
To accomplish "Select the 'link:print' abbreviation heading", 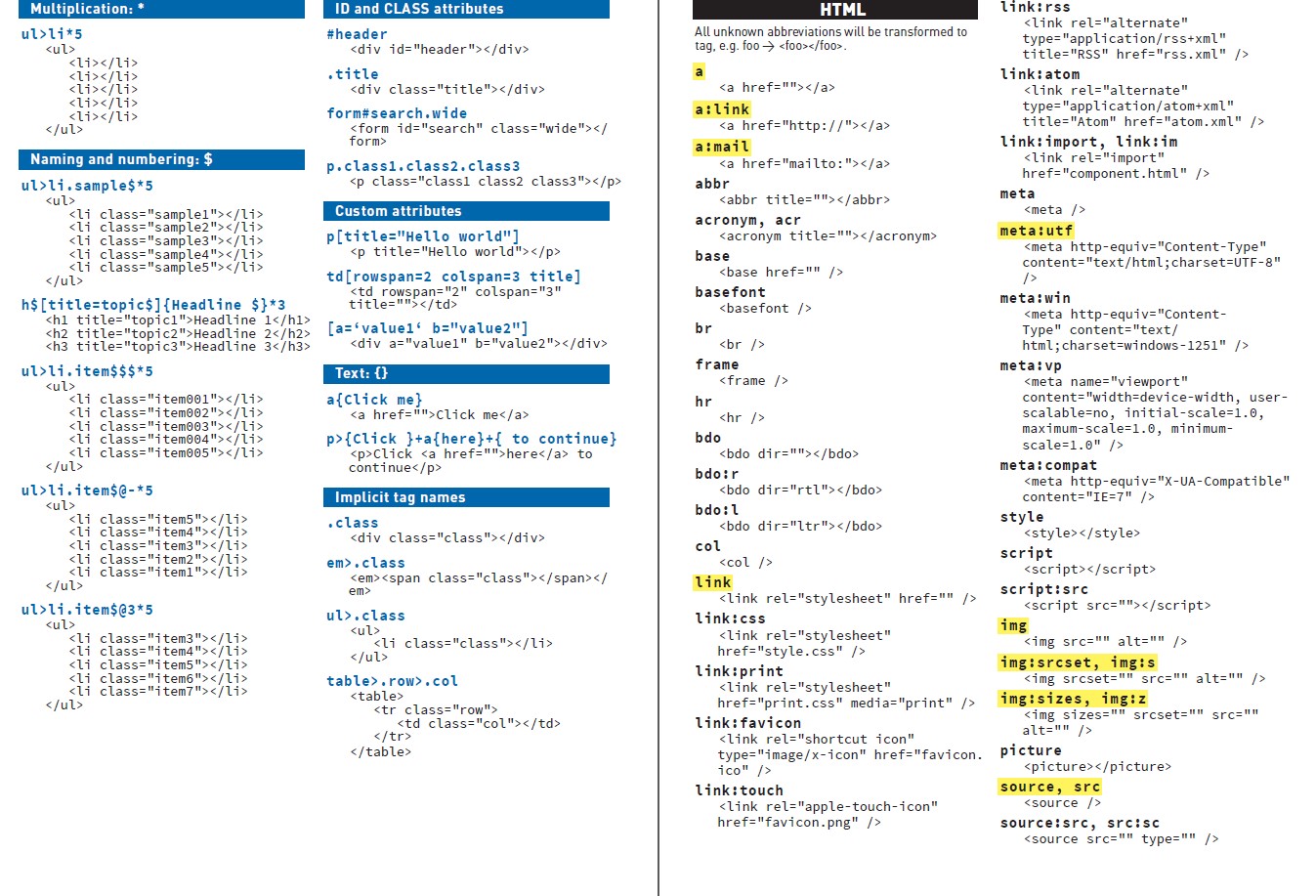I will click(739, 671).
